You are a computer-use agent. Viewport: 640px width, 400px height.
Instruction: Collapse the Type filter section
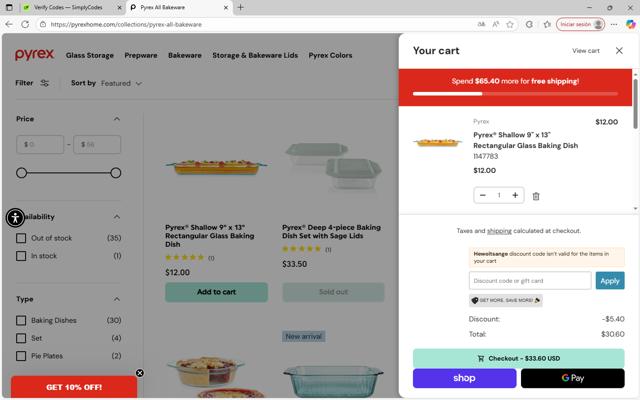click(x=116, y=299)
